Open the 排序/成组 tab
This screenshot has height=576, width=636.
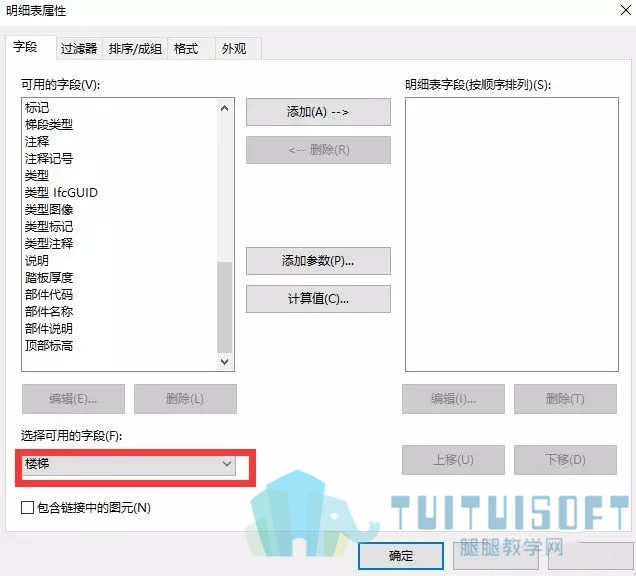point(135,49)
